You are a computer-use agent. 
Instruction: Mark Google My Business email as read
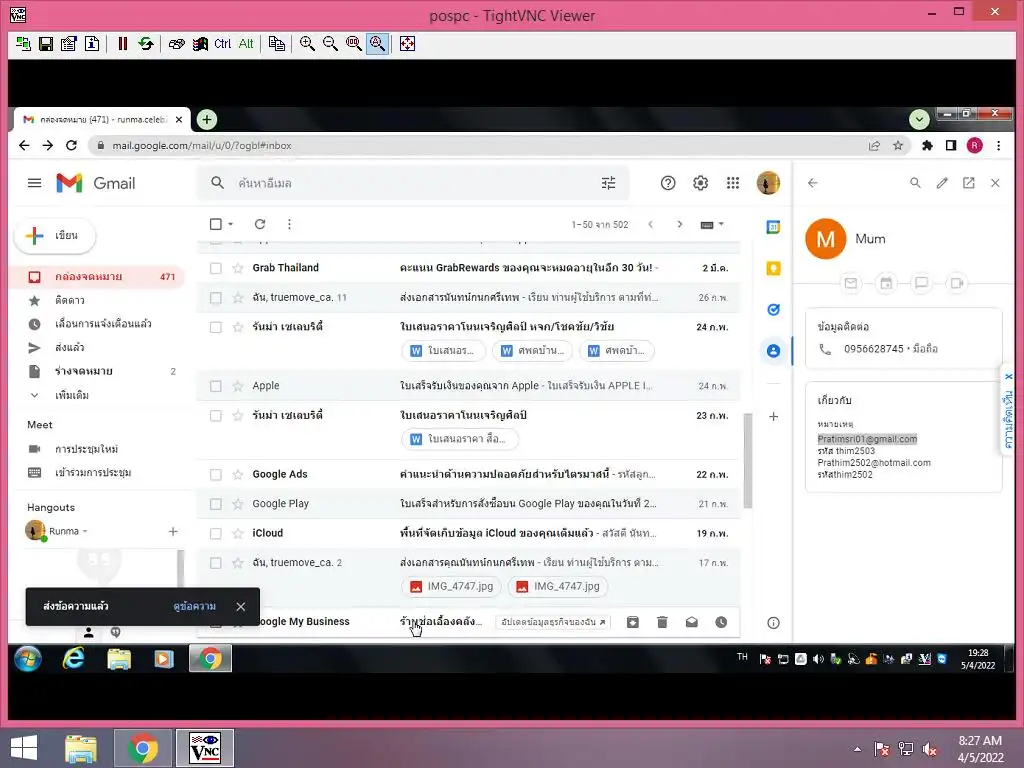click(692, 622)
